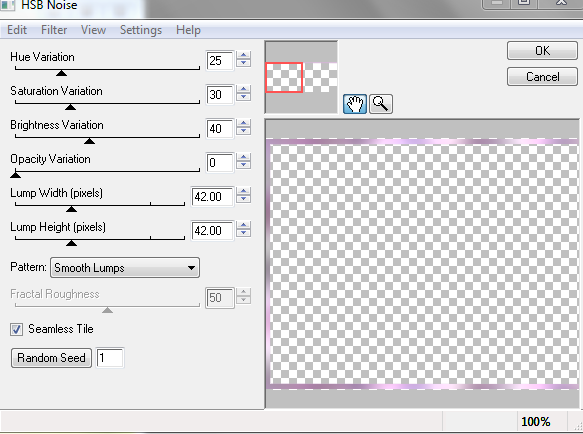Image resolution: width=583 pixels, height=434 pixels.
Task: Click the Saturation Variation value field
Action: coord(220,94)
